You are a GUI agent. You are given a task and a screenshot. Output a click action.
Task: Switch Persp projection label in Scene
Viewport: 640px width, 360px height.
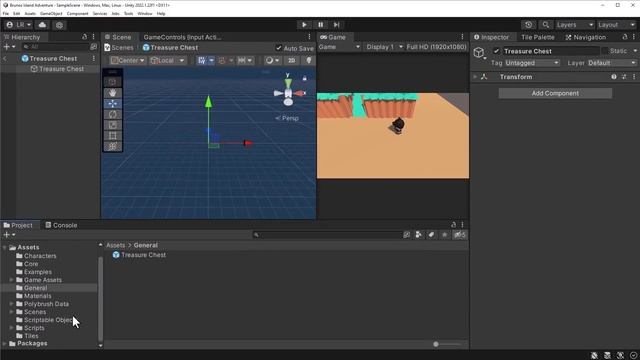287,118
